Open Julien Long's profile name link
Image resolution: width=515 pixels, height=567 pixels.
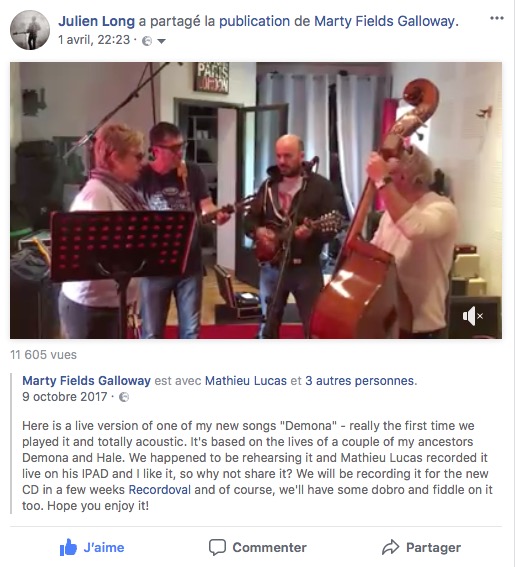tap(97, 21)
